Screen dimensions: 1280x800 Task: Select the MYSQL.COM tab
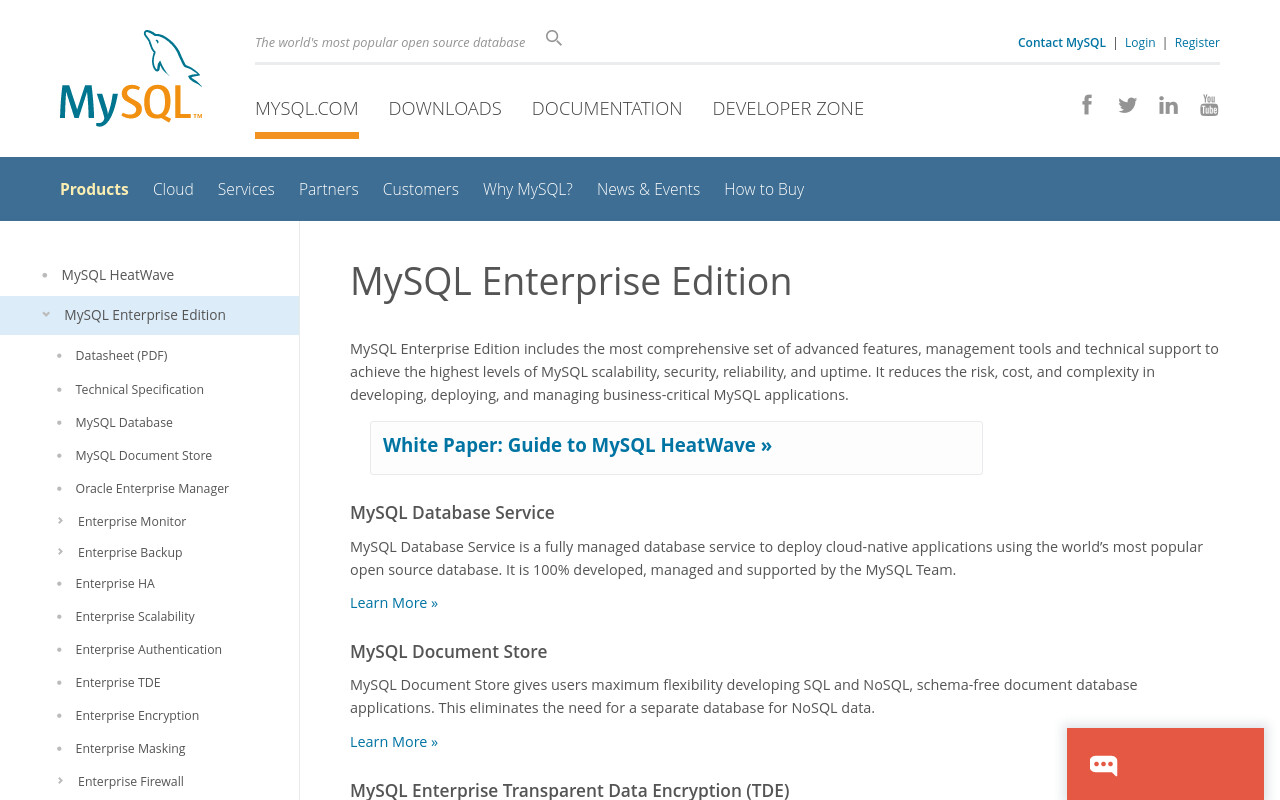307,108
